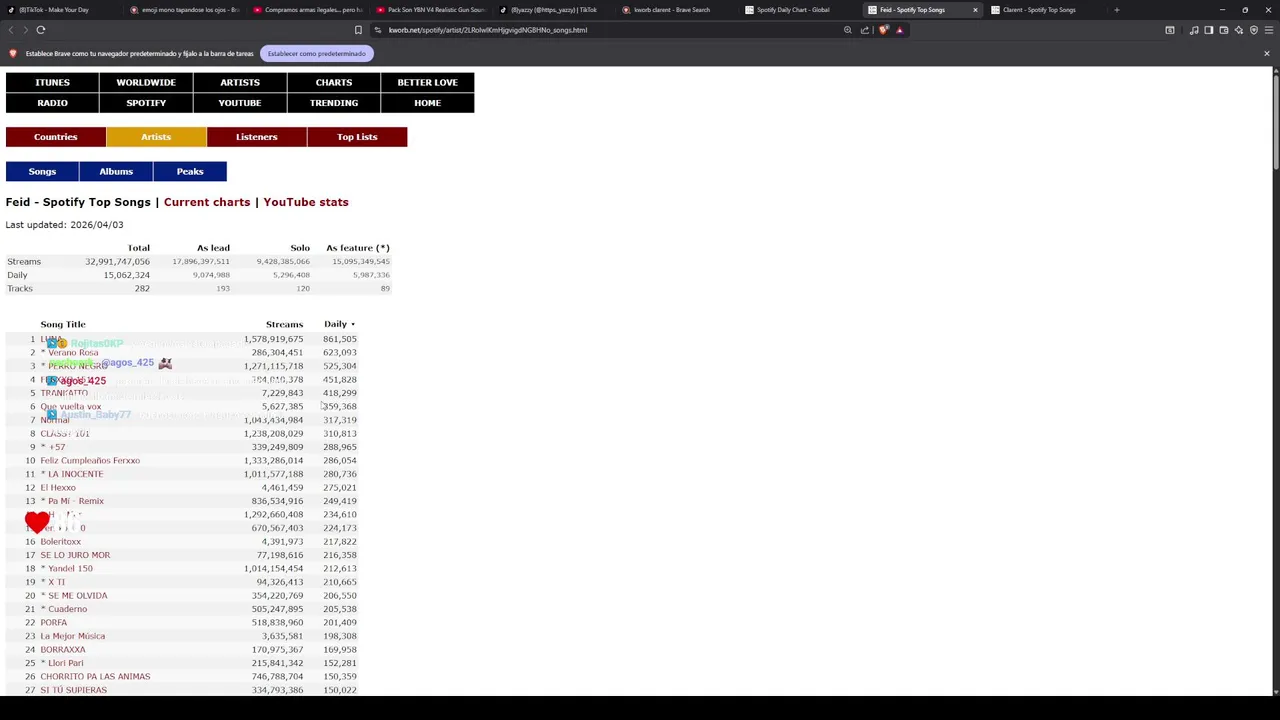This screenshot has height=720, width=1280.
Task: Click the extension icon left of playlist icon
Action: (x=1170, y=30)
